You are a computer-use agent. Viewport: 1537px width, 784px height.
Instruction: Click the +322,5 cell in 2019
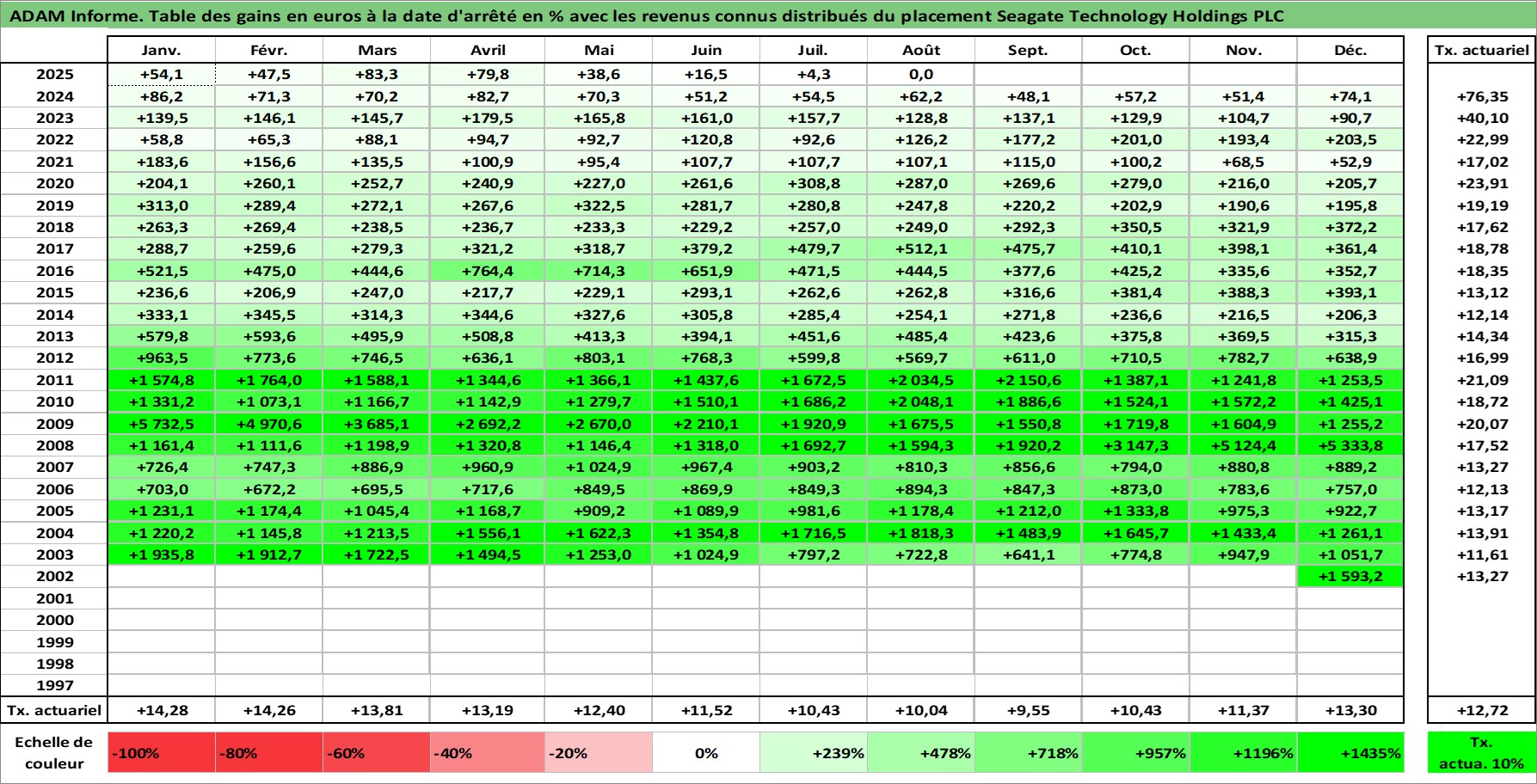coord(599,205)
